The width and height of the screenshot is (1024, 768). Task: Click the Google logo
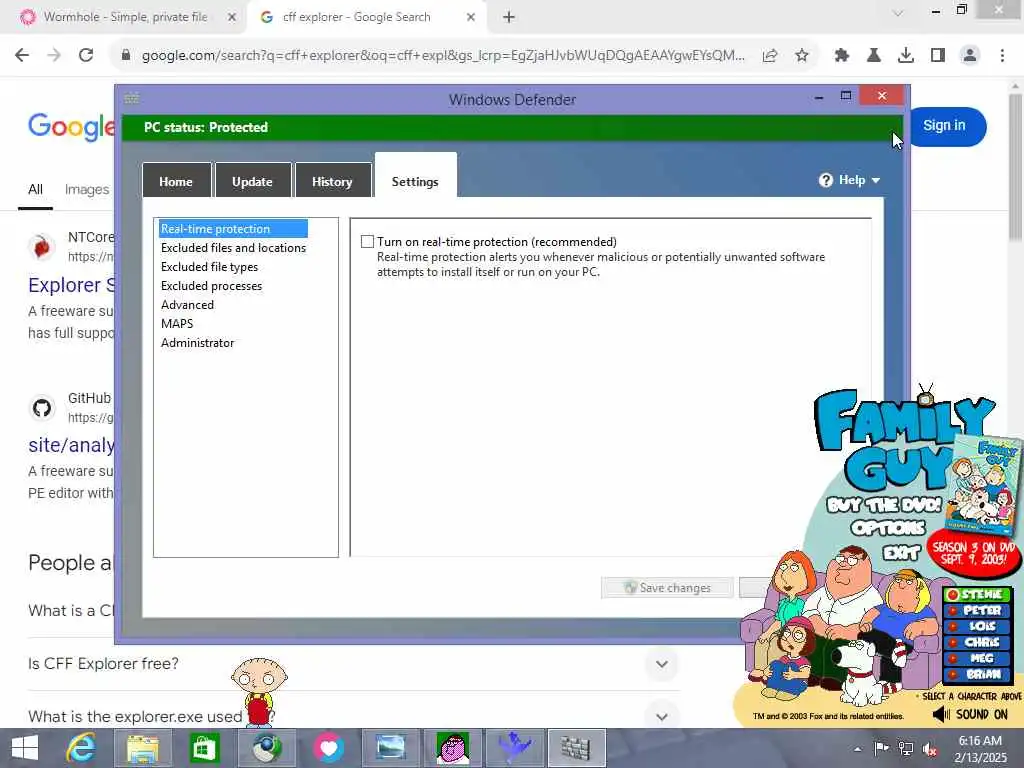[71, 126]
